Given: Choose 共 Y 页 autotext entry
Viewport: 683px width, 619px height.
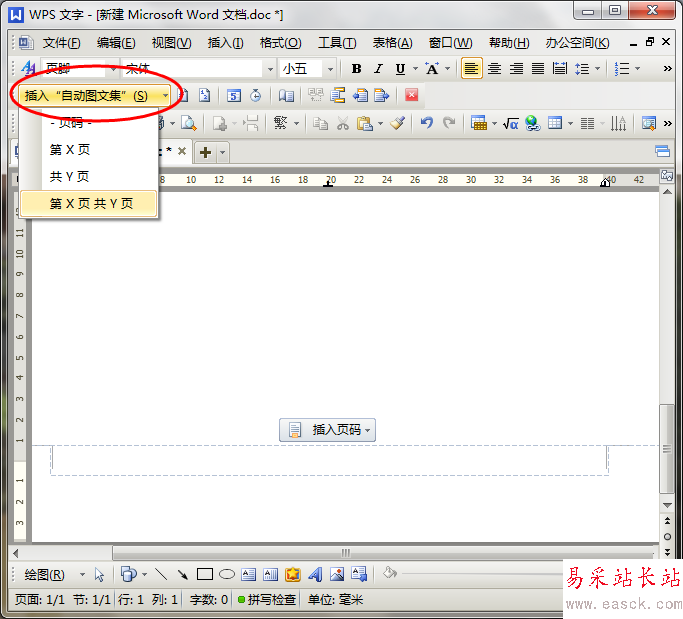Looking at the screenshot, I should tap(88, 176).
